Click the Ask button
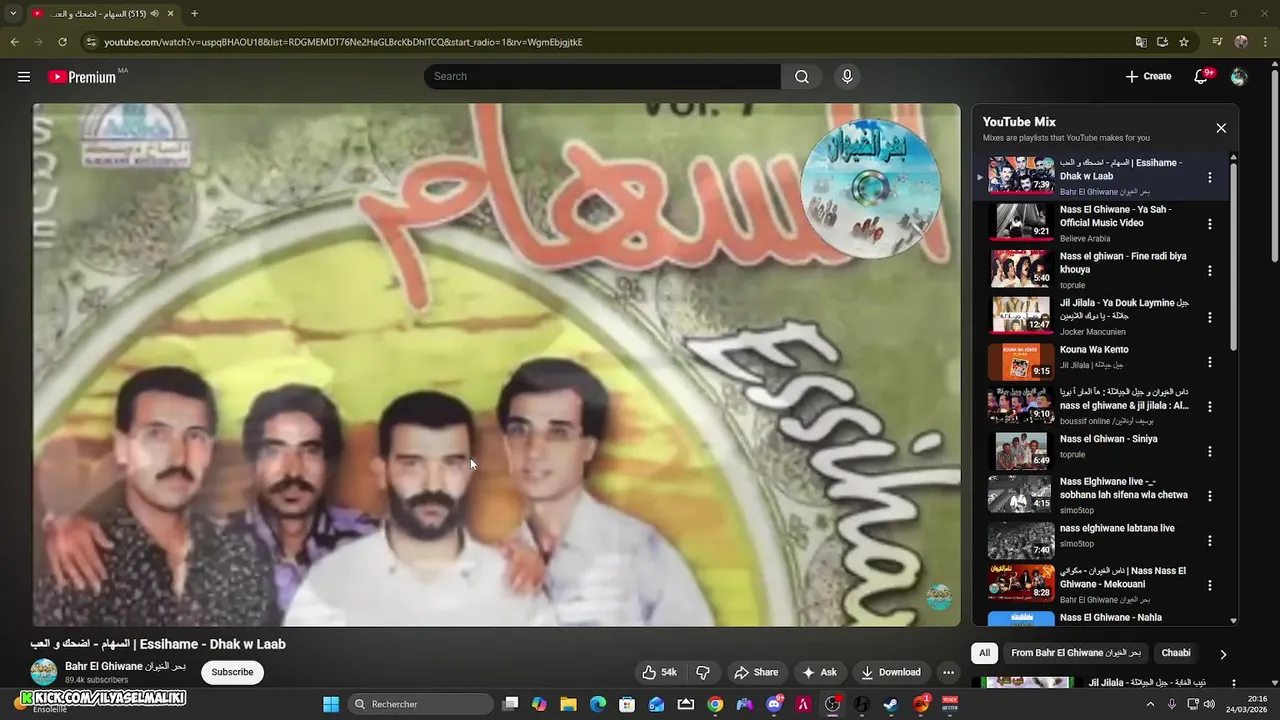Screen dimensions: 1280x720 click(820, 672)
